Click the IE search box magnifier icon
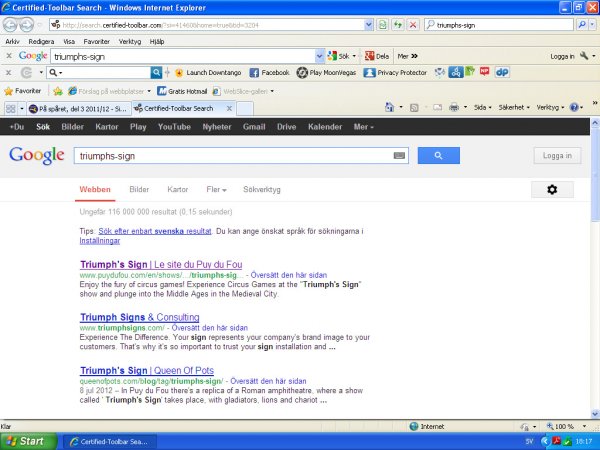 click(x=582, y=25)
